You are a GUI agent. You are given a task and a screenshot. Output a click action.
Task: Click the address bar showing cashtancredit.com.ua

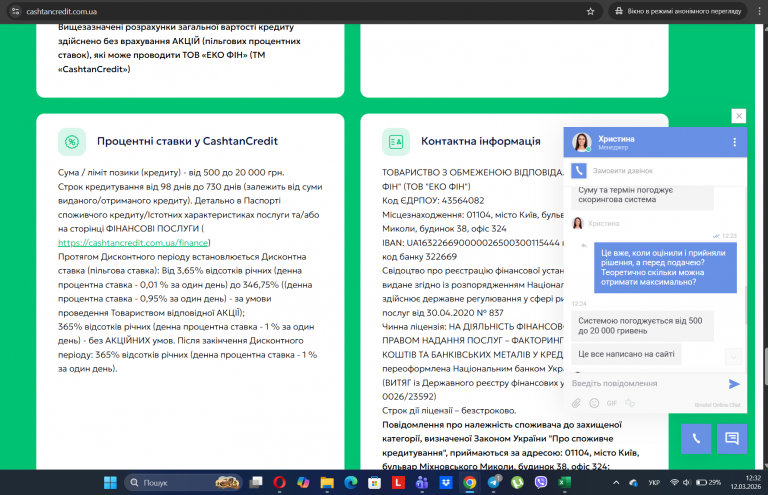pos(304,11)
